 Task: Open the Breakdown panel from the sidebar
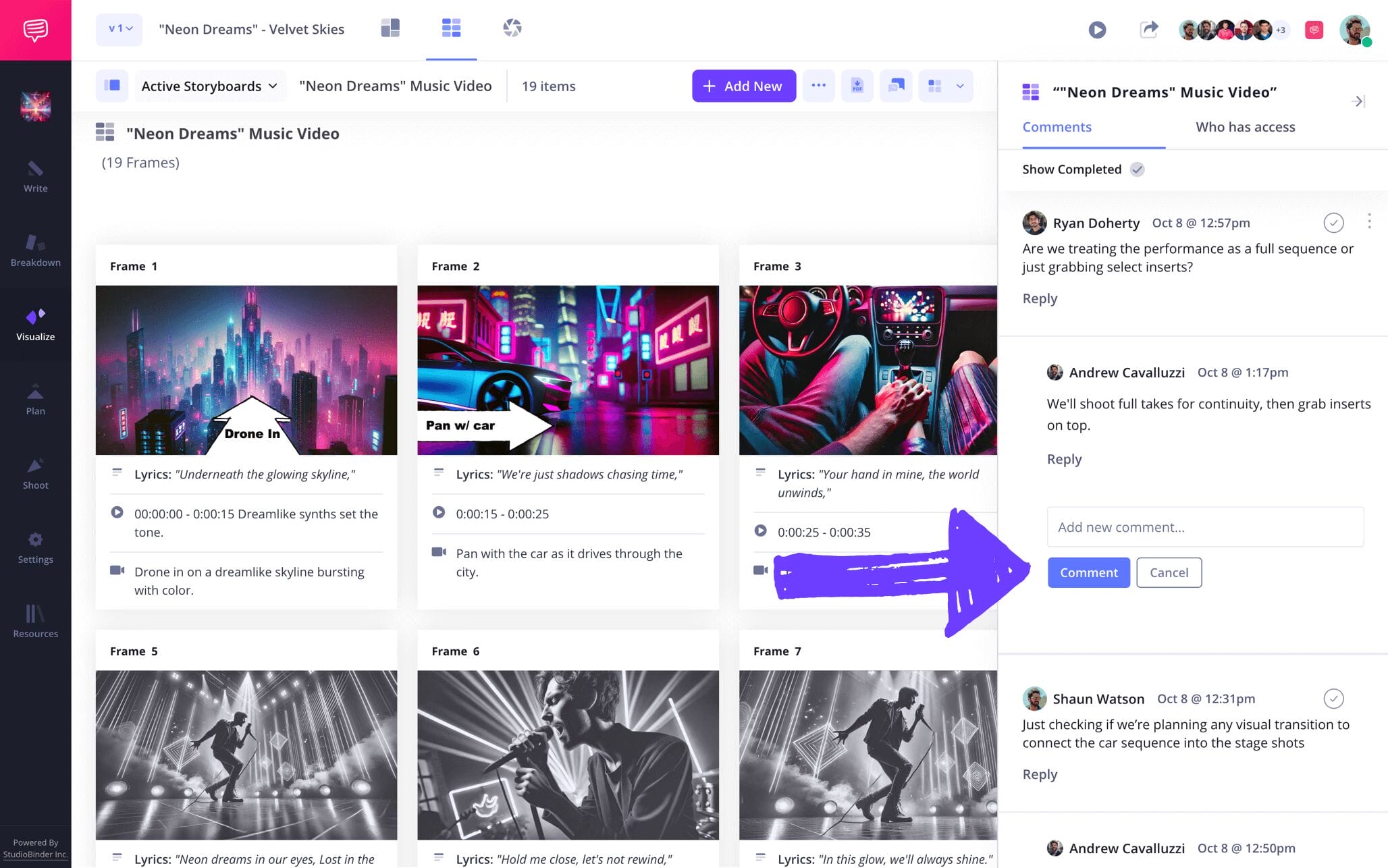click(35, 252)
